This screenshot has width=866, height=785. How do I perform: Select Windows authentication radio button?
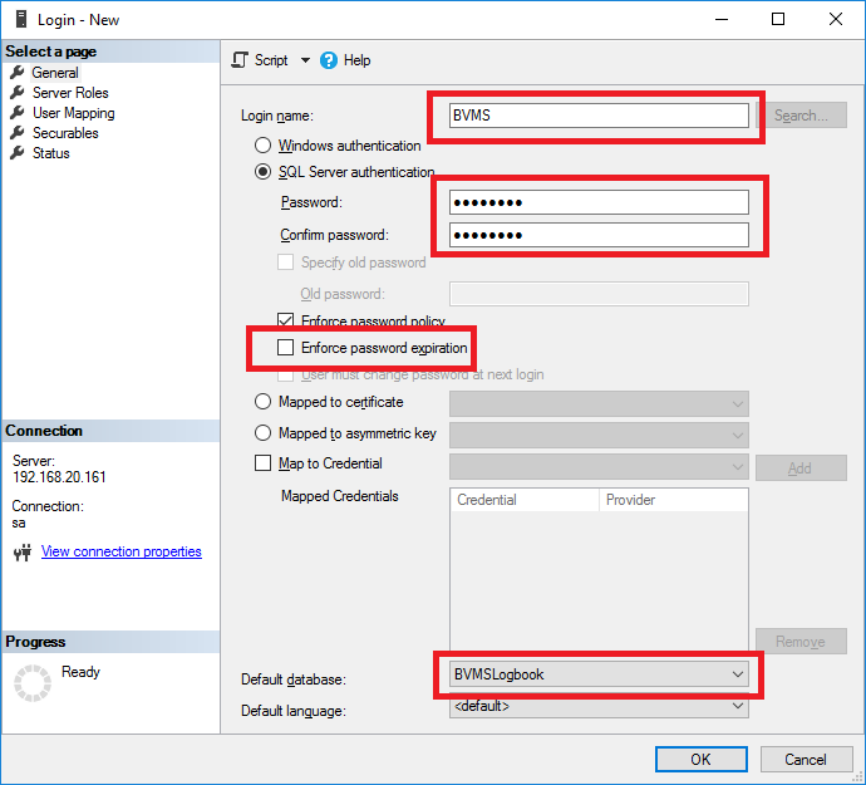[263, 145]
